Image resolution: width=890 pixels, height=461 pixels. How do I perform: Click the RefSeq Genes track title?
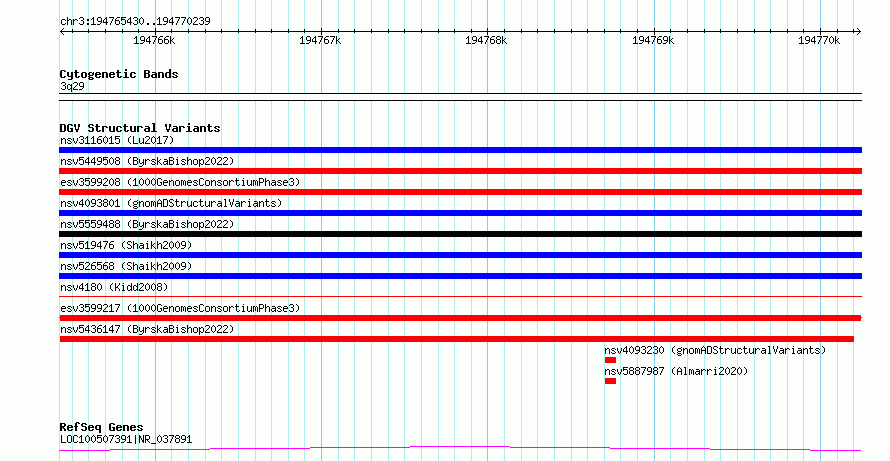(x=101, y=427)
